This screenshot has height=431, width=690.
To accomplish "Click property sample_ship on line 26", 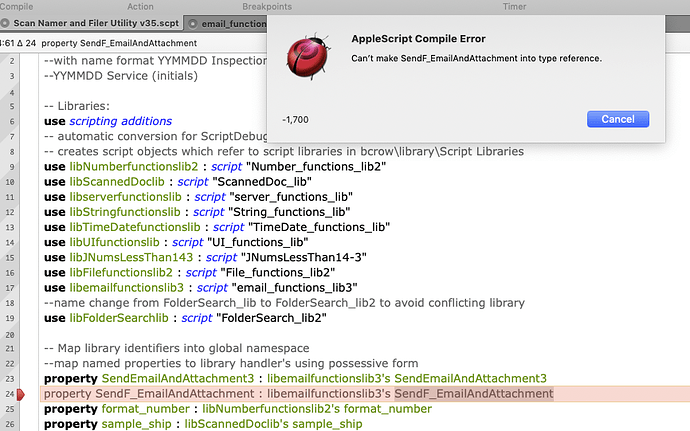I will 136,424.
